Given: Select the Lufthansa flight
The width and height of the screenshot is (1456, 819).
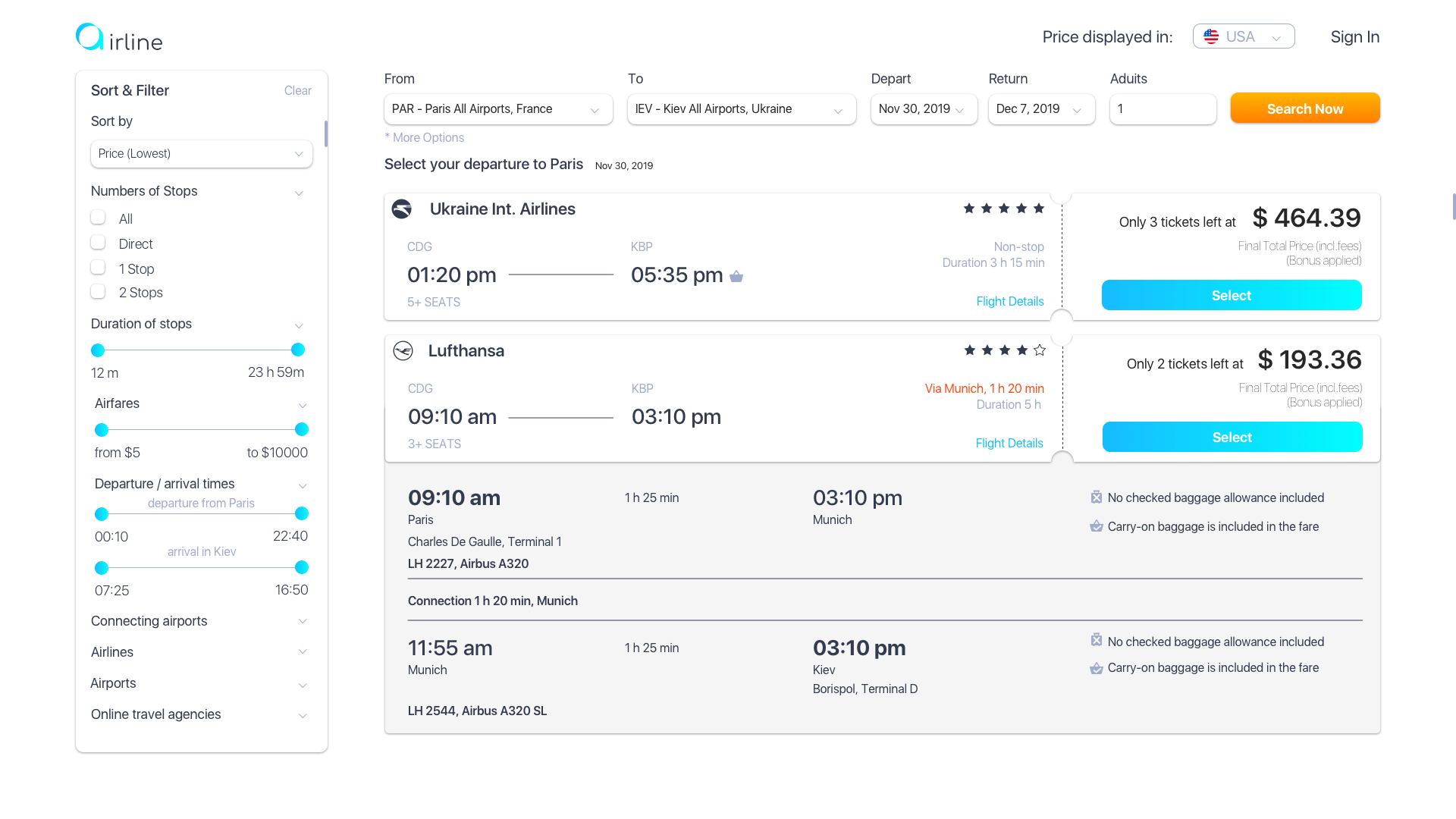Looking at the screenshot, I should (x=1232, y=437).
